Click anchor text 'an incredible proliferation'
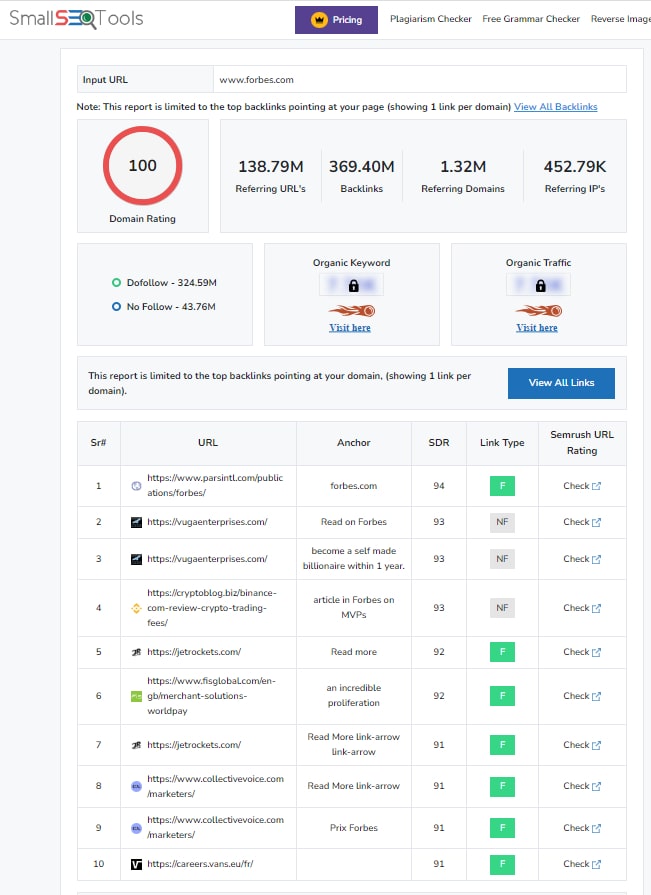This screenshot has height=895, width=651. tap(354, 695)
